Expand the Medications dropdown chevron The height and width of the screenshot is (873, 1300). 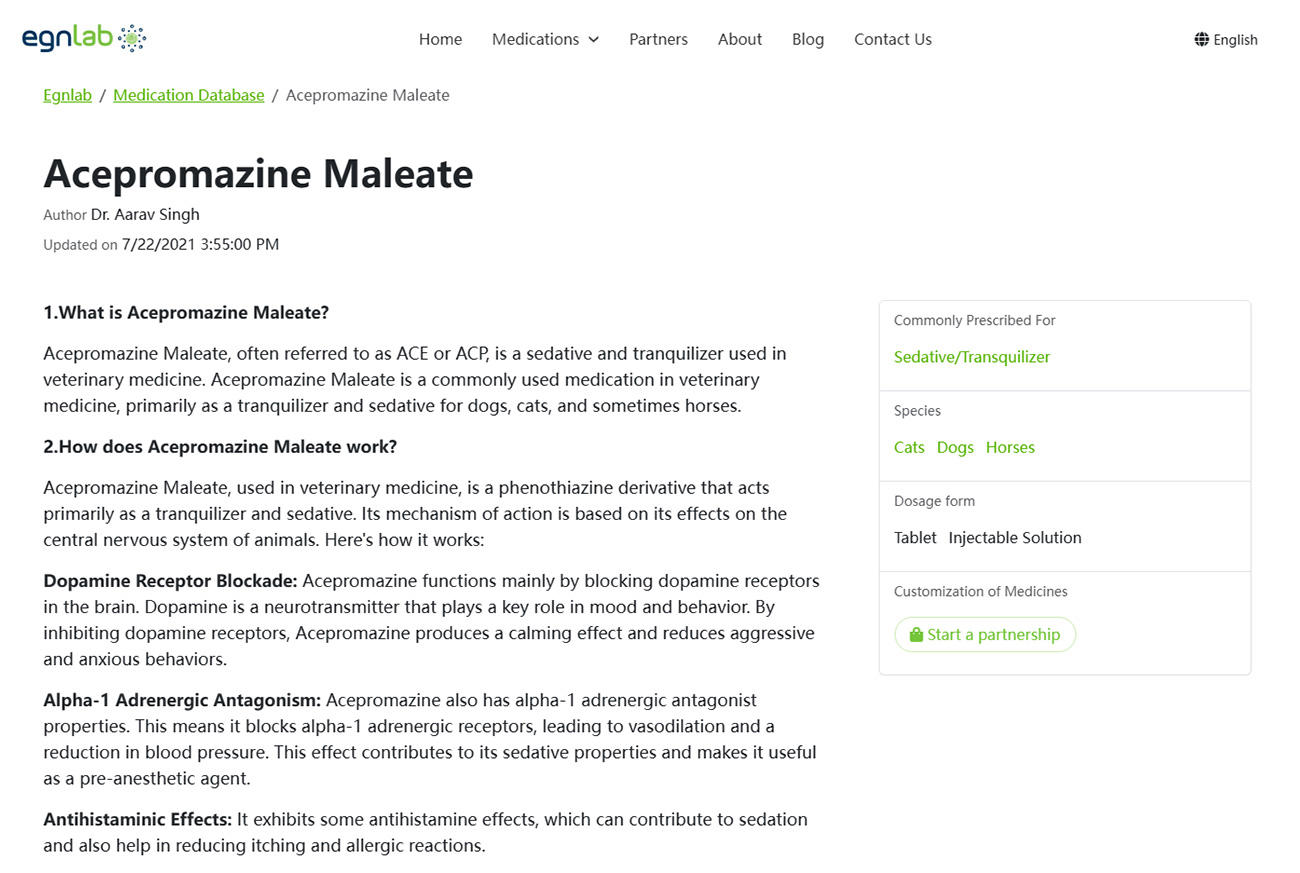coord(593,40)
